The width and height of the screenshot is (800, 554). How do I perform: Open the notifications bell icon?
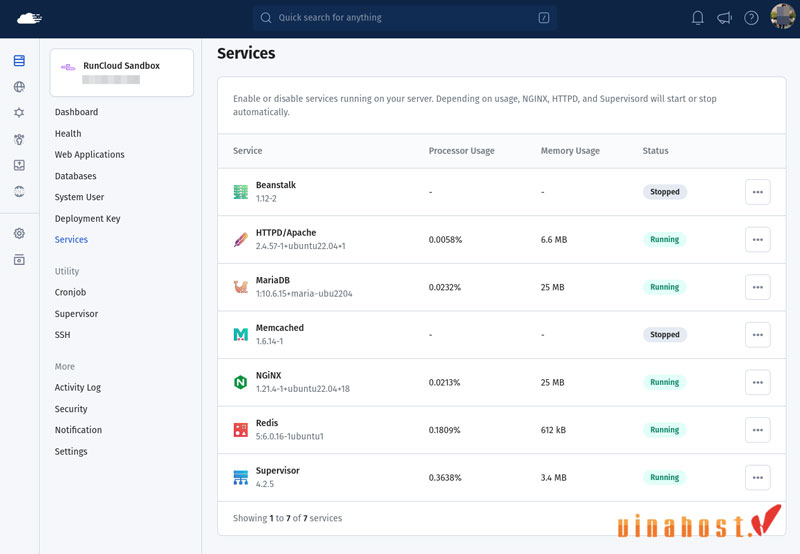tap(697, 18)
